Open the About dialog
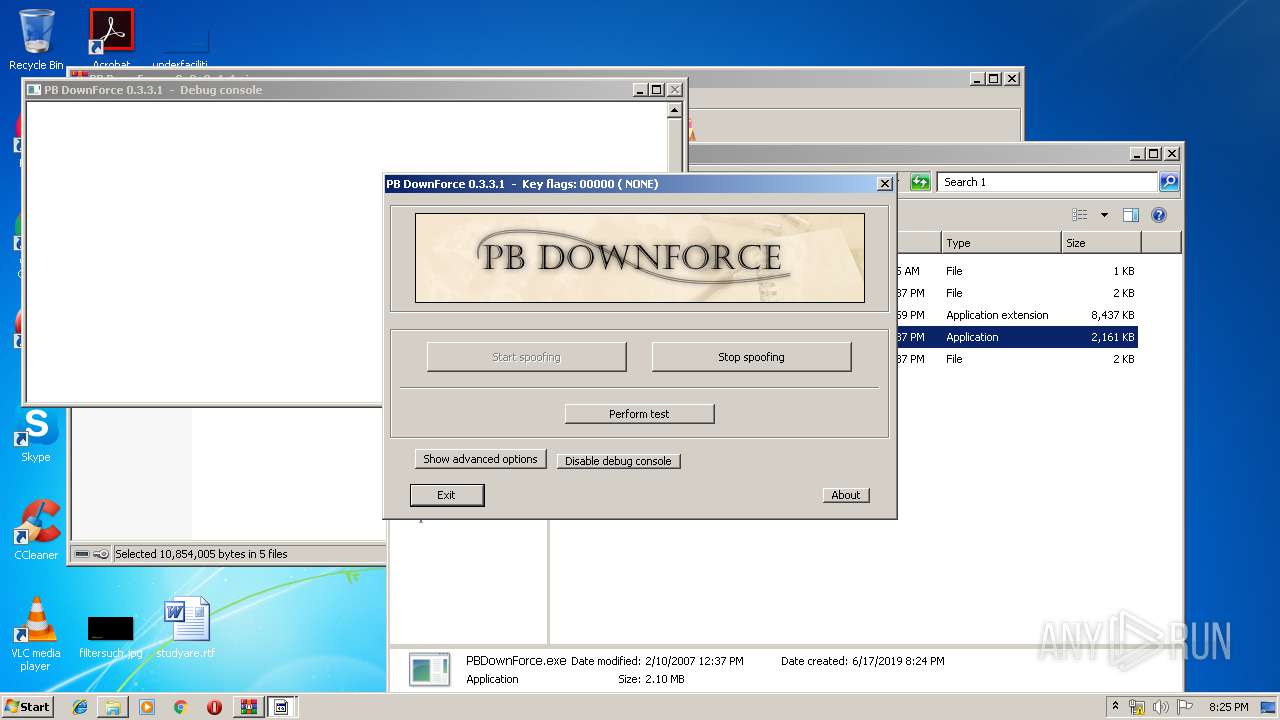 point(846,495)
